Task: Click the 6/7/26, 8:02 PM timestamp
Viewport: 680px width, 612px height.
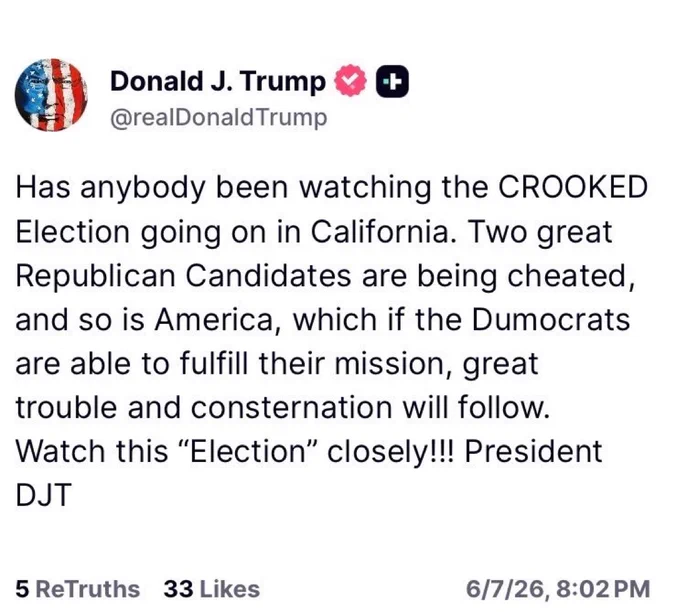Action: point(558,589)
